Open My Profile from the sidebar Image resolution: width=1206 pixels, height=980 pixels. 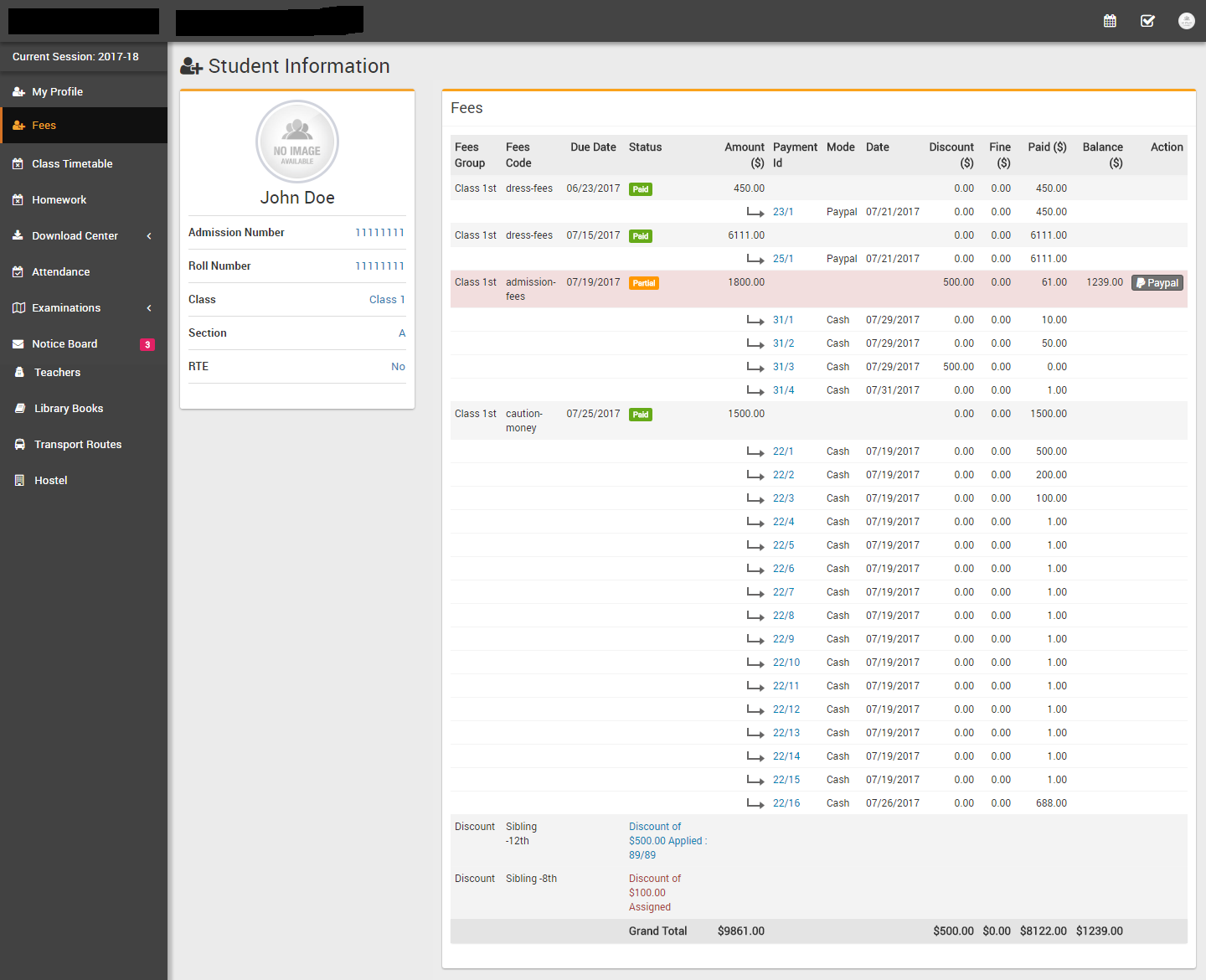tap(57, 92)
